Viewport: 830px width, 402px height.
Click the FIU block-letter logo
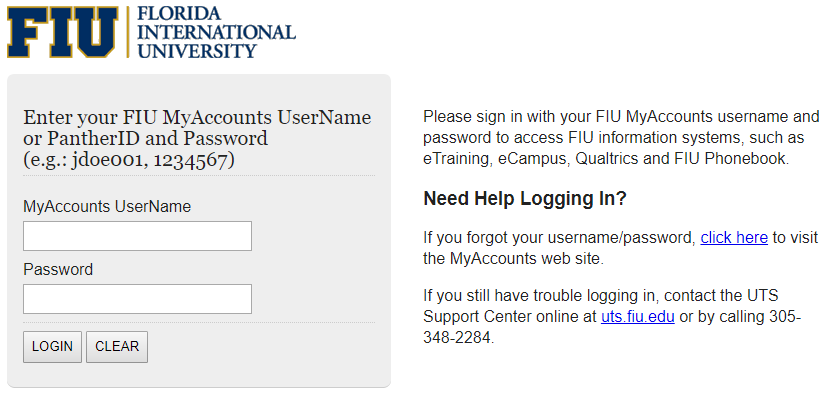tap(62, 32)
